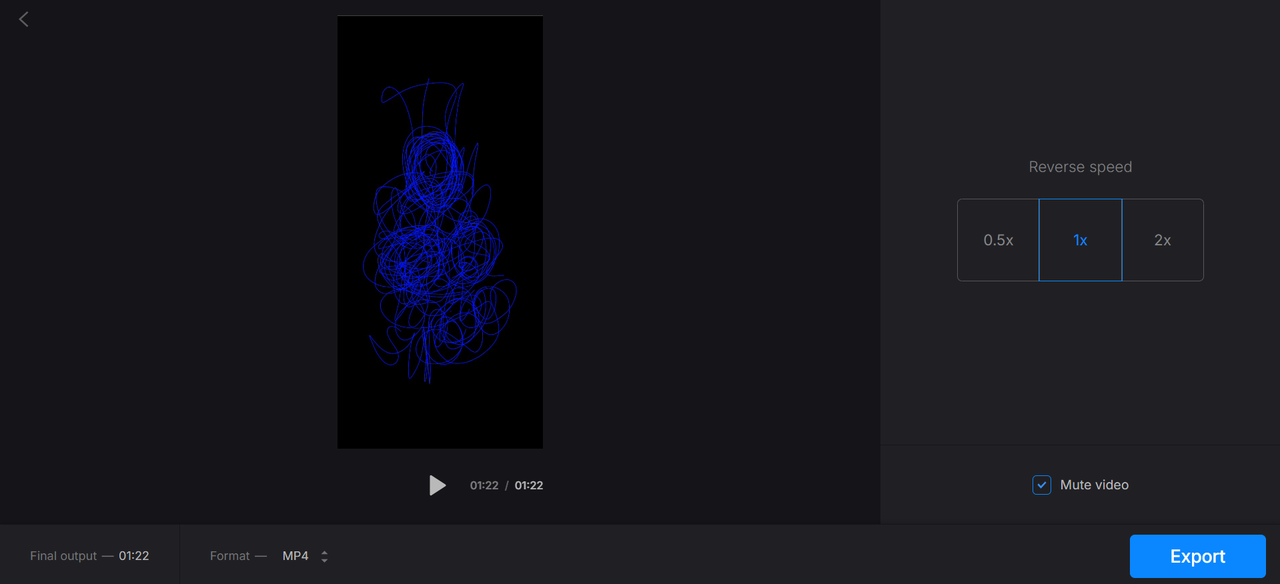Click the Reverse speed heading
1280x584 pixels.
click(x=1080, y=167)
